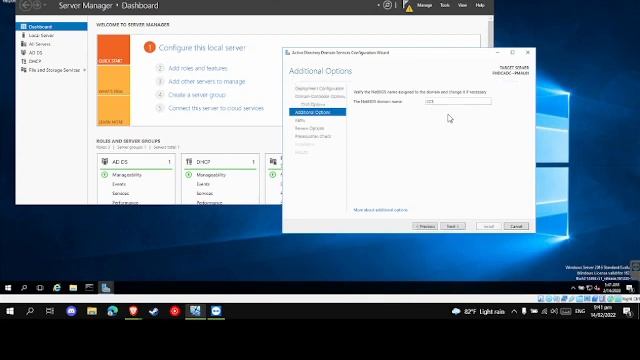640x360 pixels.
Task: Open the Manage menu
Action: 424,5
